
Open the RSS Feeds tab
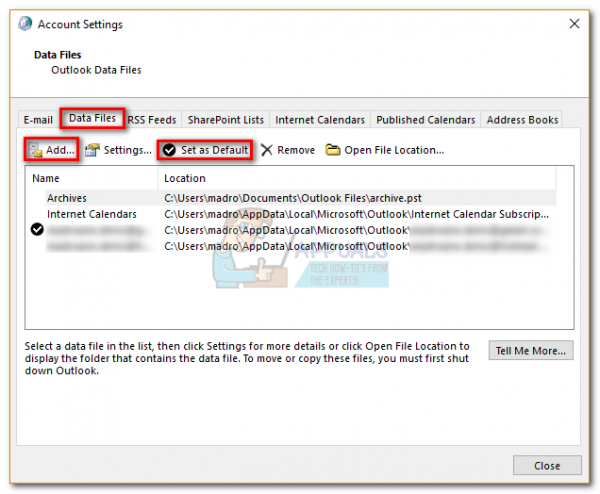point(152,120)
